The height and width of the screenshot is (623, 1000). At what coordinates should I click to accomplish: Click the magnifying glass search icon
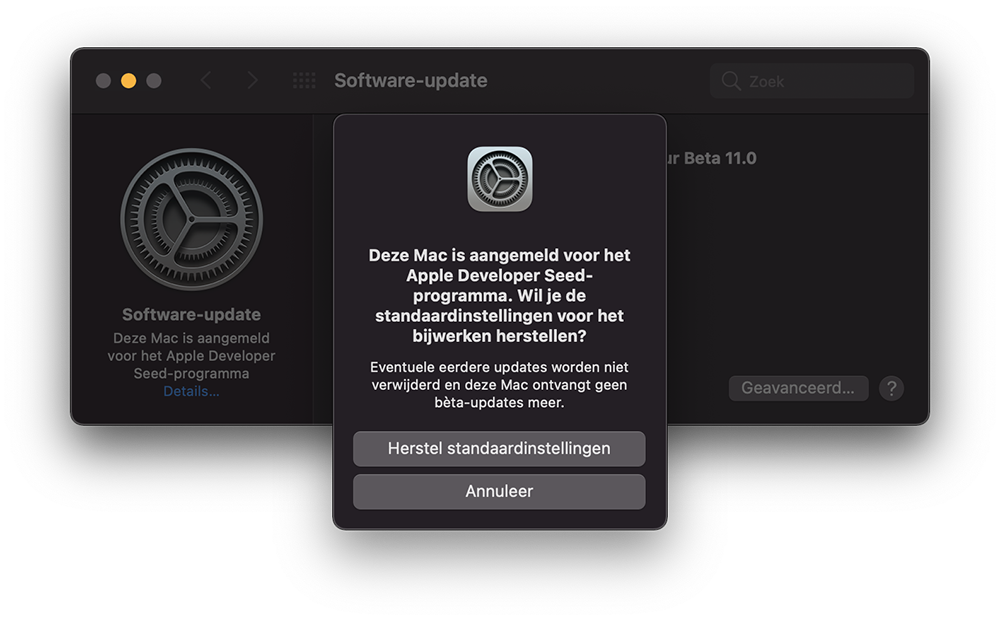(731, 81)
